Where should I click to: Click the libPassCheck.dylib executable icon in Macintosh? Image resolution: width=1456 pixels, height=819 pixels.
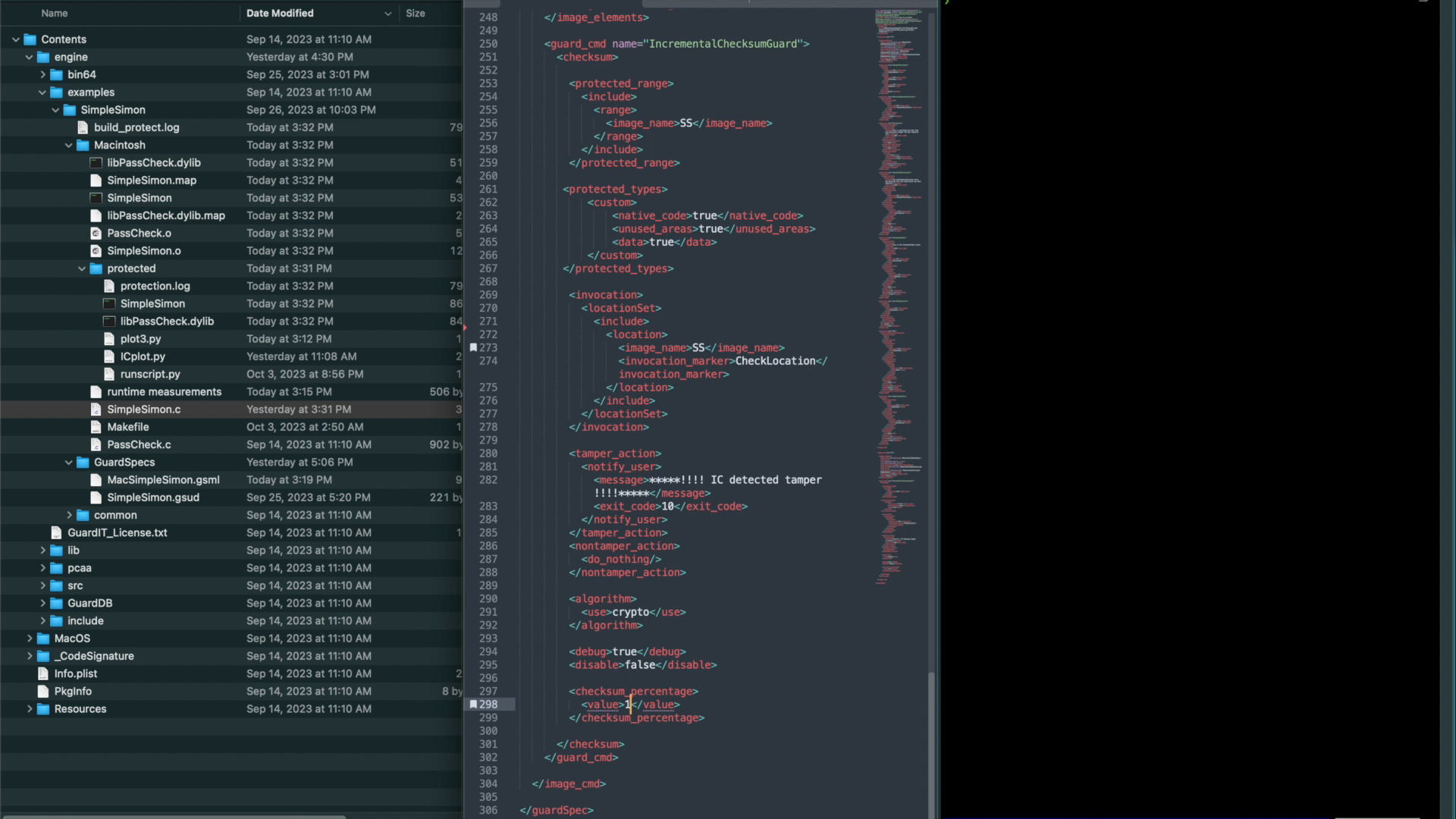coord(96,162)
